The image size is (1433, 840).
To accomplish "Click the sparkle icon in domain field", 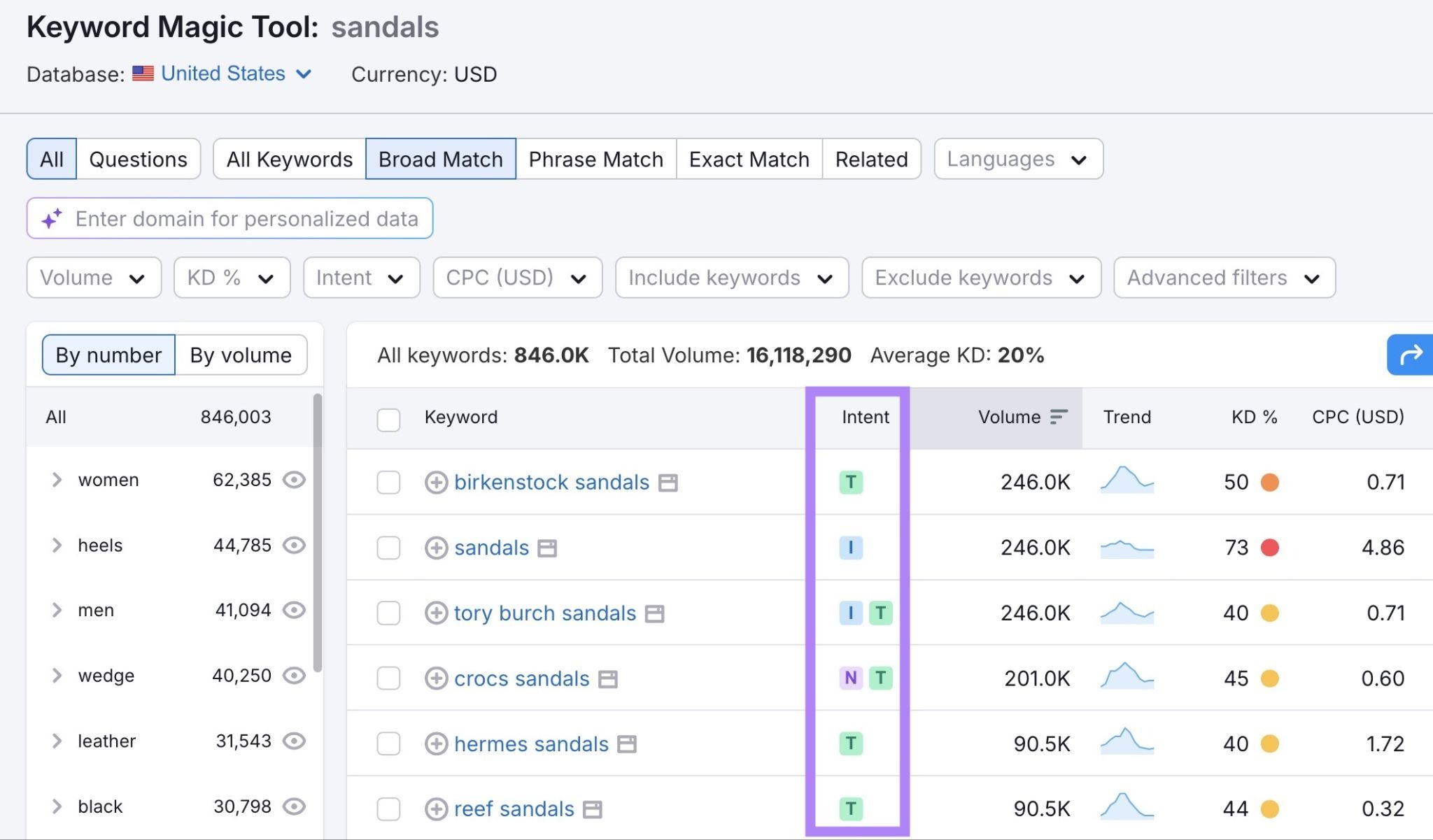I will click(52, 219).
